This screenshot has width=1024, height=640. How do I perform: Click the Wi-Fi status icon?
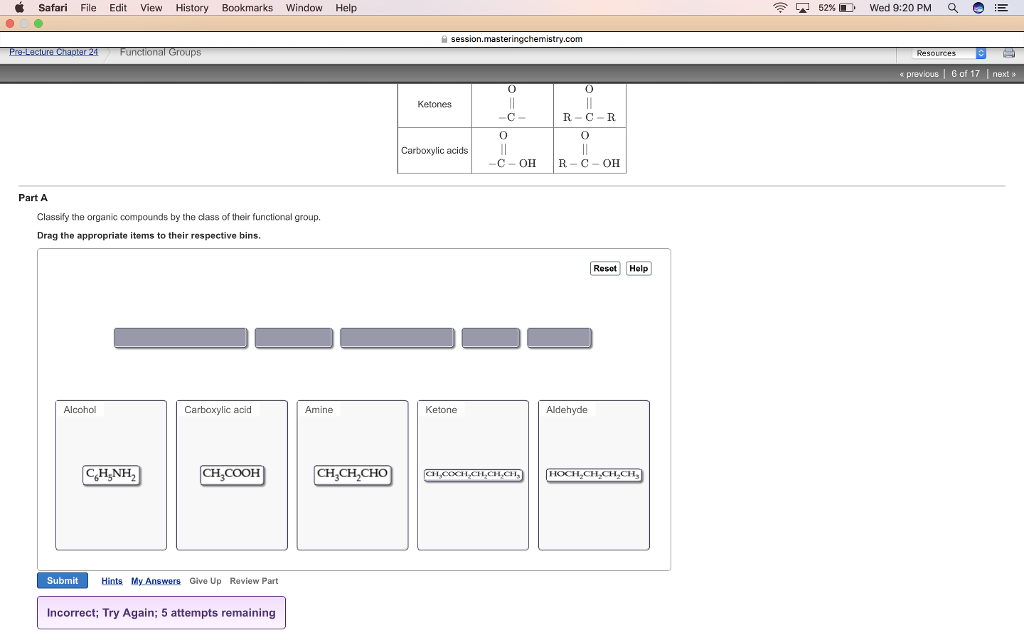tap(780, 8)
